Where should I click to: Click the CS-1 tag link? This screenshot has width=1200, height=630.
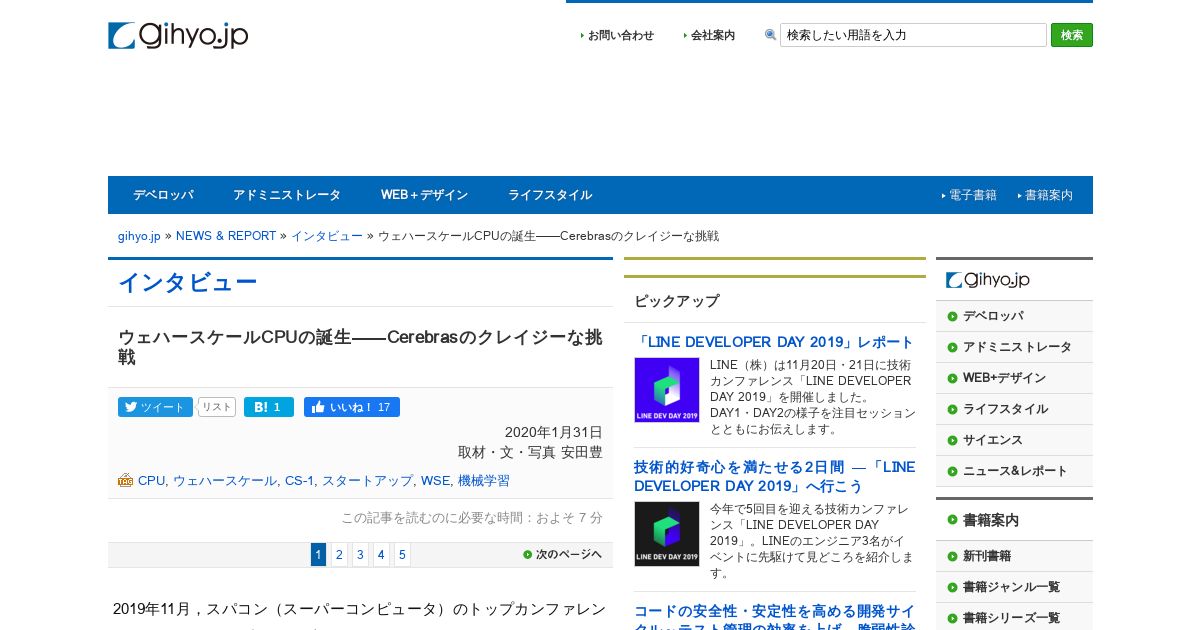coord(299,480)
